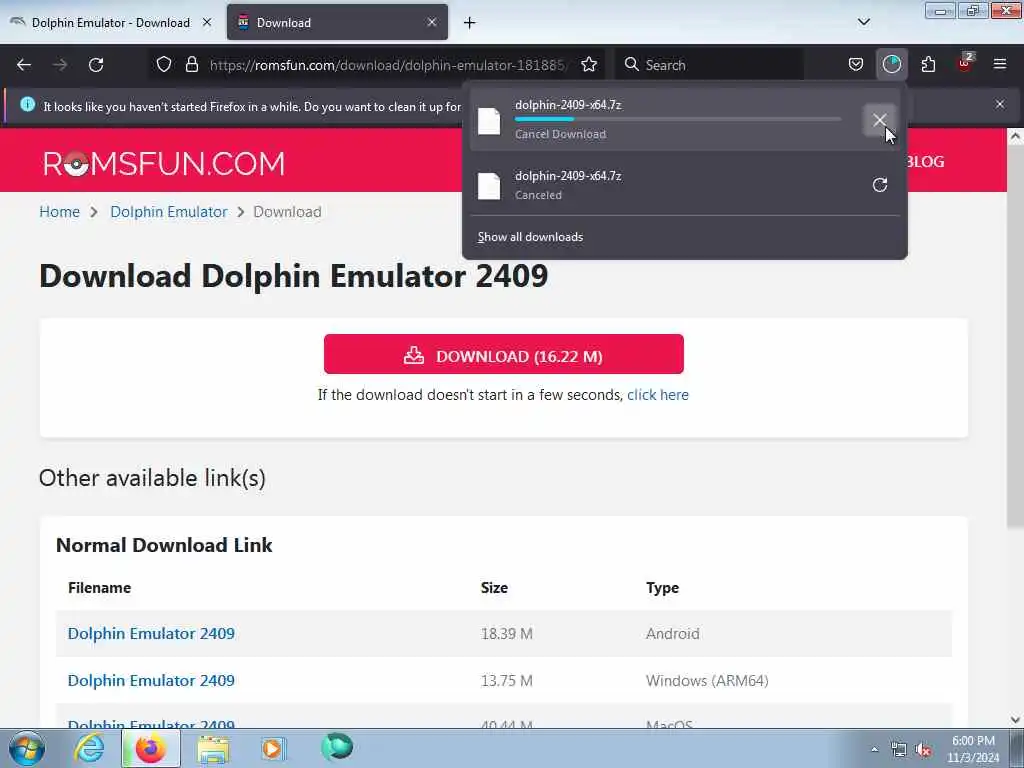This screenshot has height=768, width=1024.
Task: Close the Dolphin Emulator - Download tab
Action: 207,22
